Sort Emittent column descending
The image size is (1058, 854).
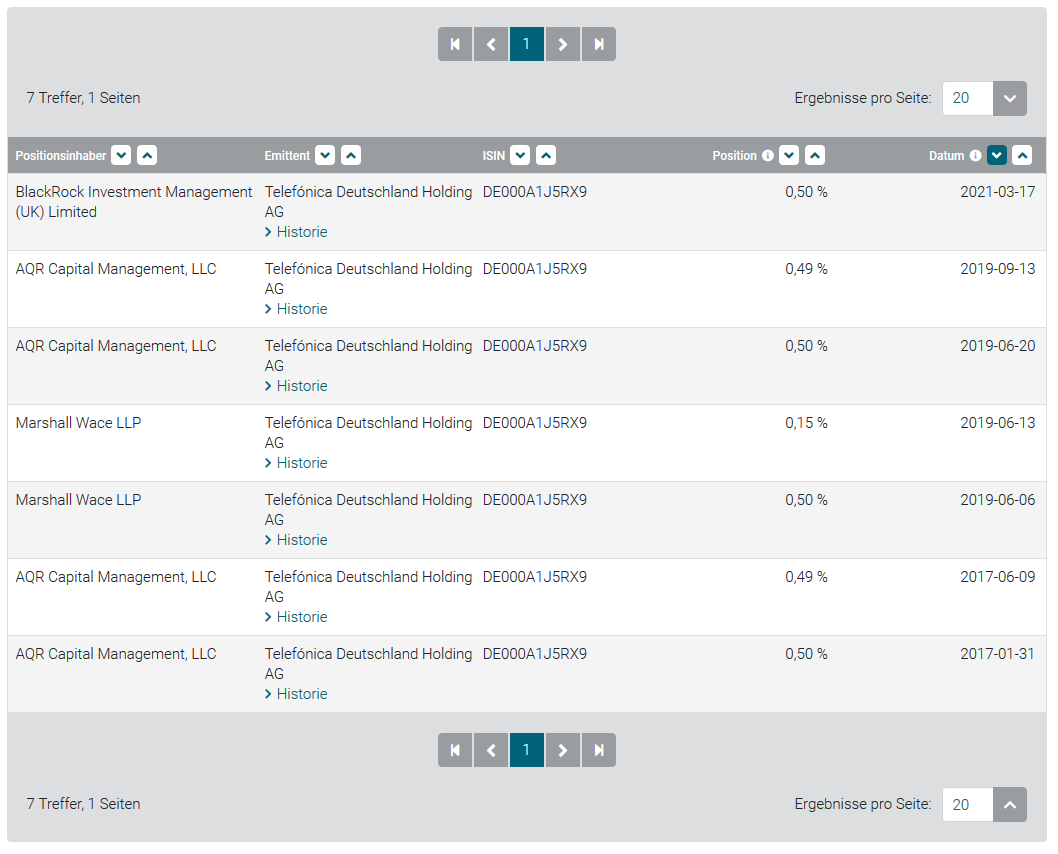325,156
